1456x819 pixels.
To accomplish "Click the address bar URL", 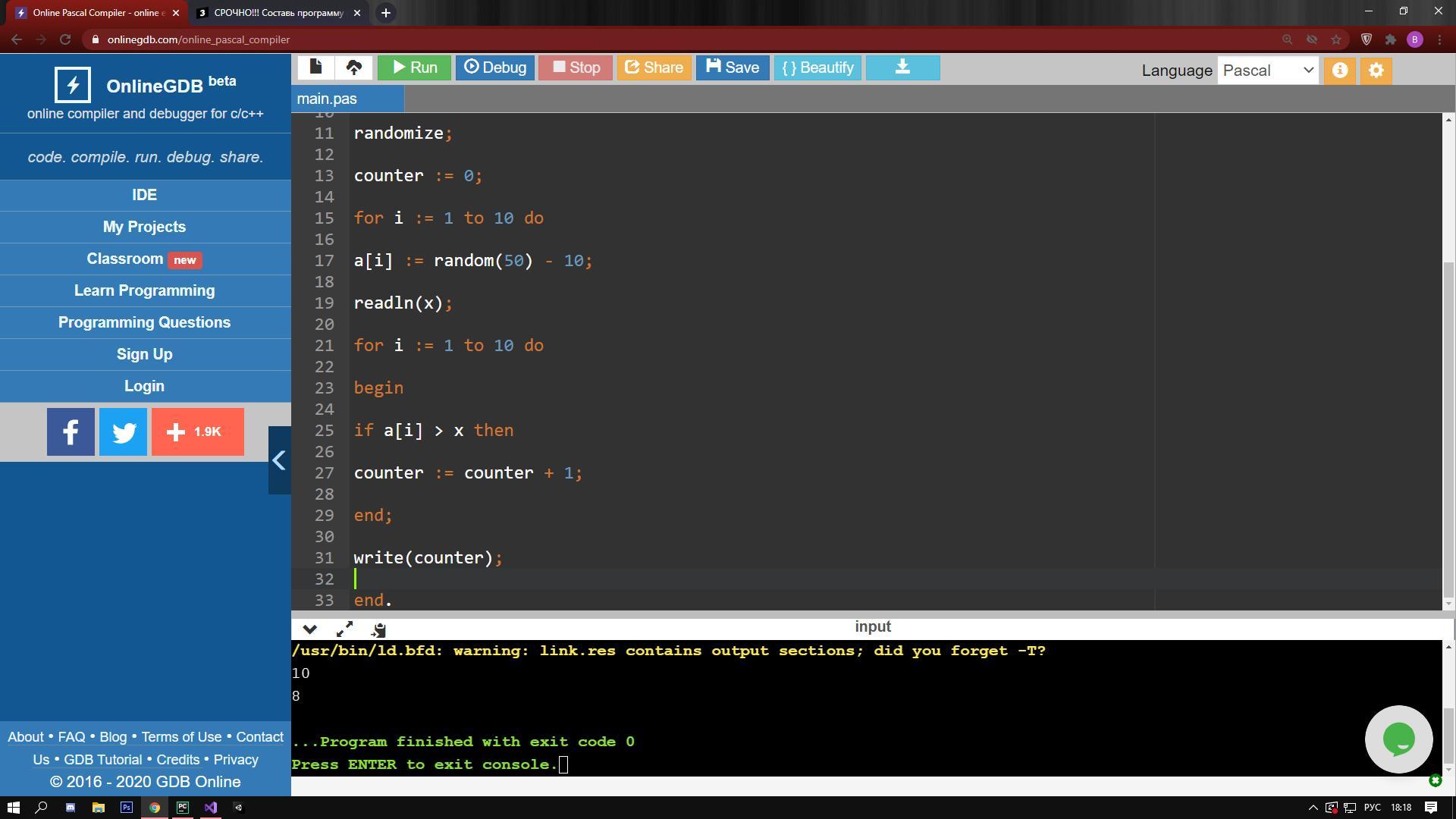I will 199,39.
